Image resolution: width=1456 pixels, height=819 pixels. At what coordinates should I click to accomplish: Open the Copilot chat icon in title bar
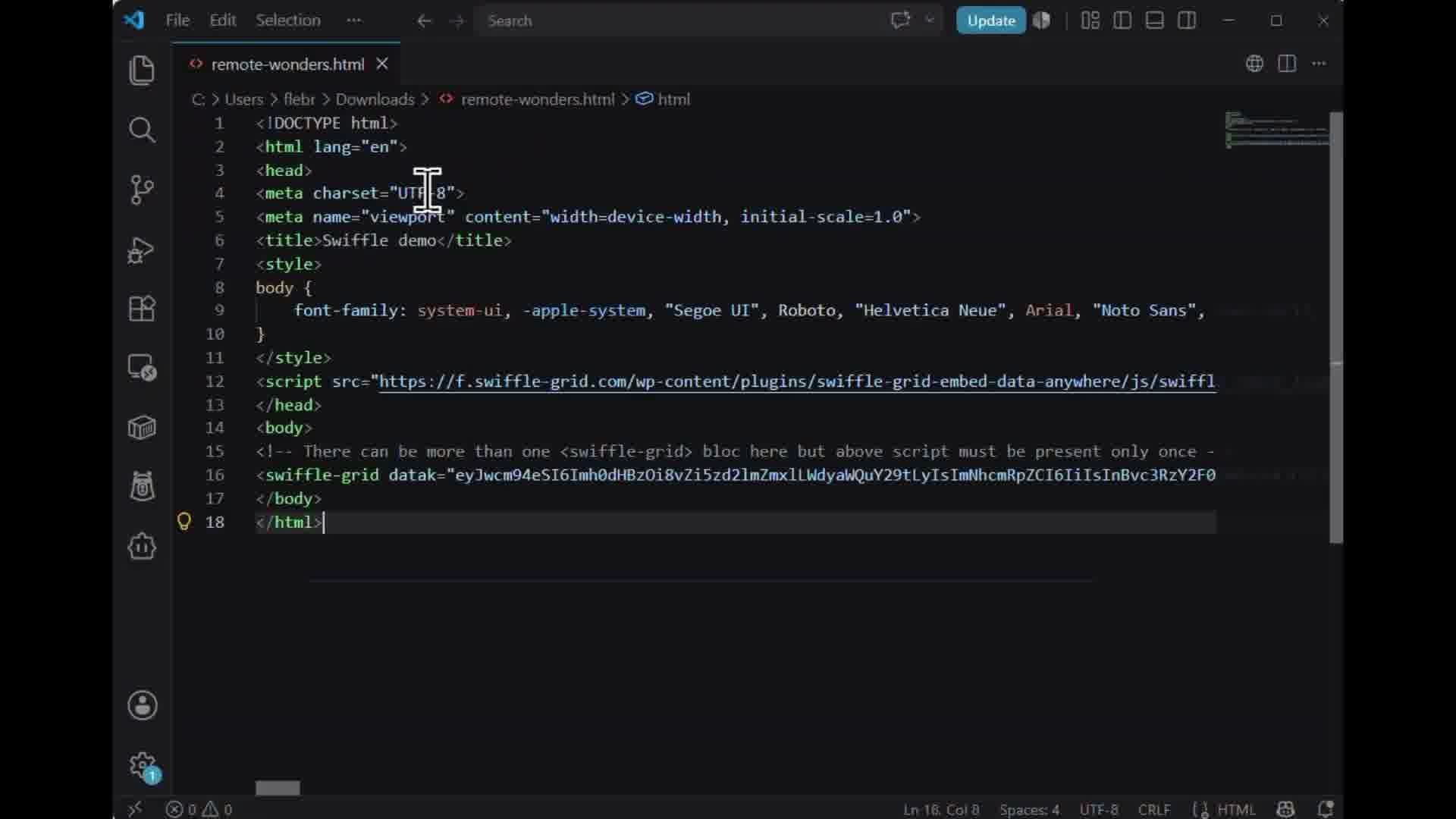pos(900,20)
